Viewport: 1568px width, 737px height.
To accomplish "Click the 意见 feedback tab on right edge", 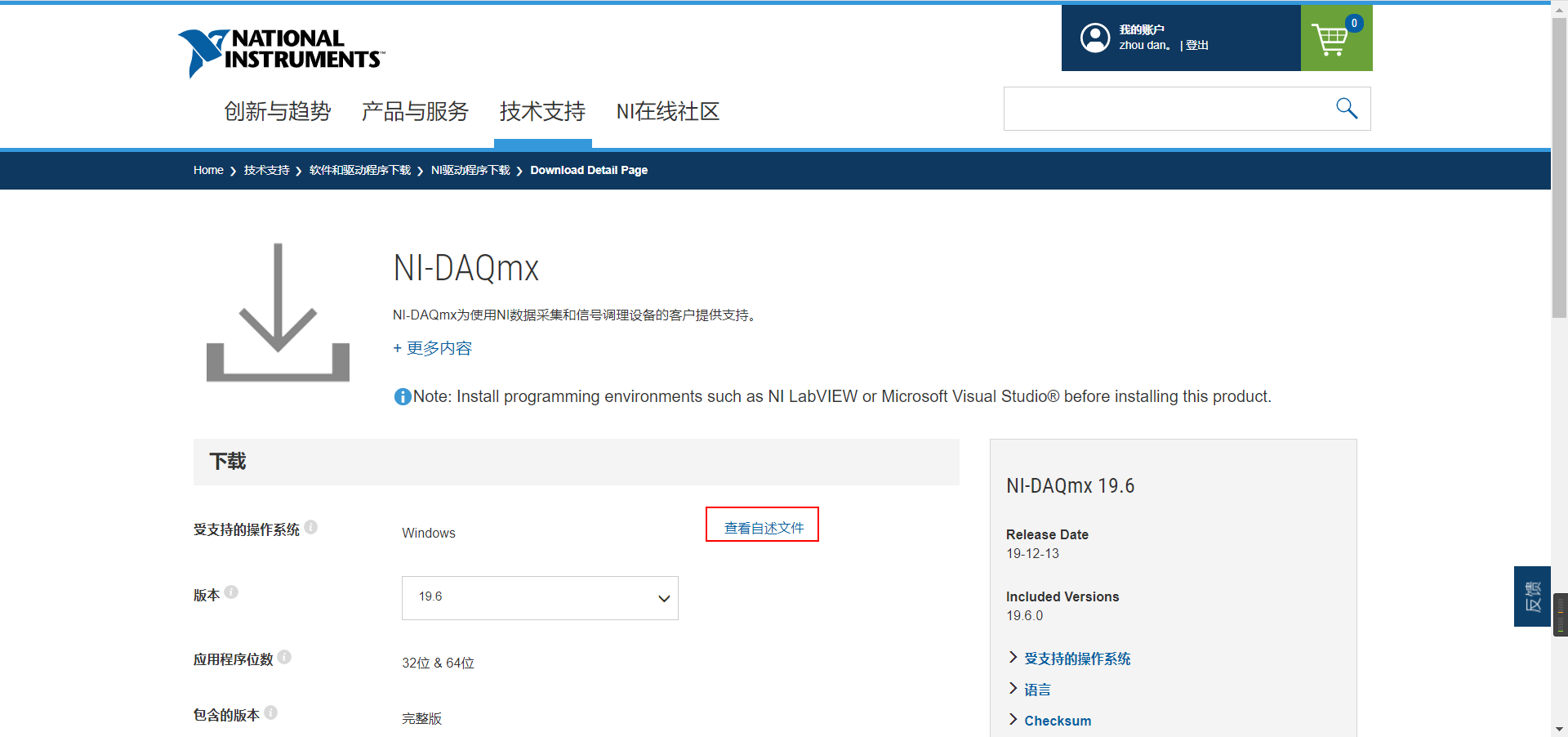I will 1532,596.
